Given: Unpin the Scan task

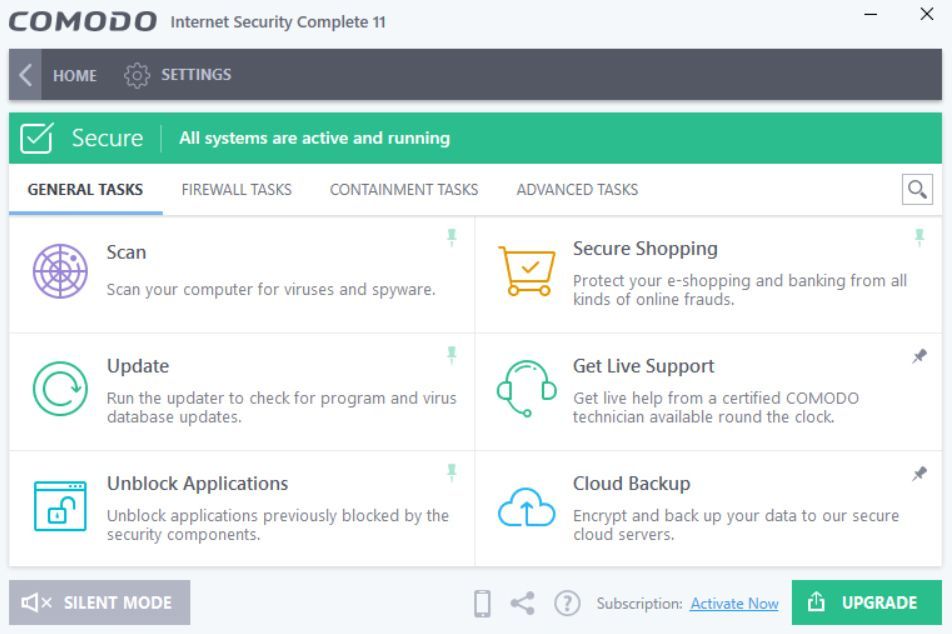Looking at the screenshot, I should (451, 237).
